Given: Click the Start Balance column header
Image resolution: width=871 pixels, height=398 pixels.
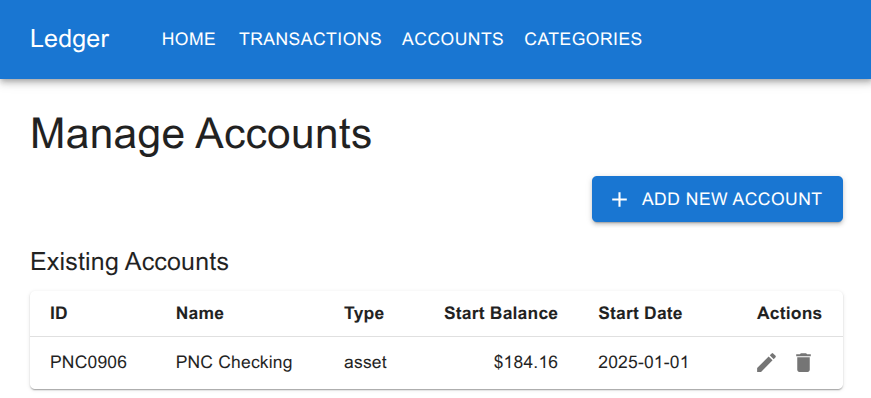Looking at the screenshot, I should click(x=500, y=314).
